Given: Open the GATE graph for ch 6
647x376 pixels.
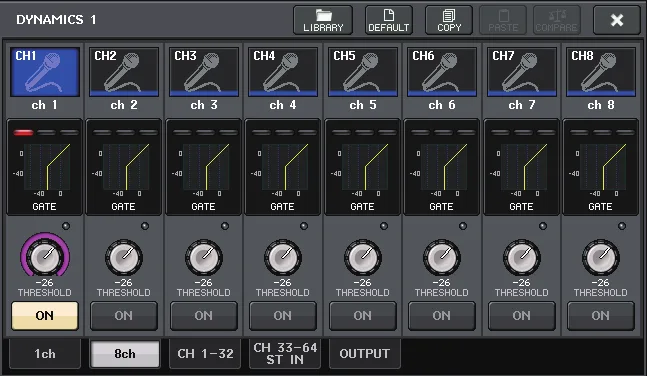Looking at the screenshot, I should tap(442, 167).
